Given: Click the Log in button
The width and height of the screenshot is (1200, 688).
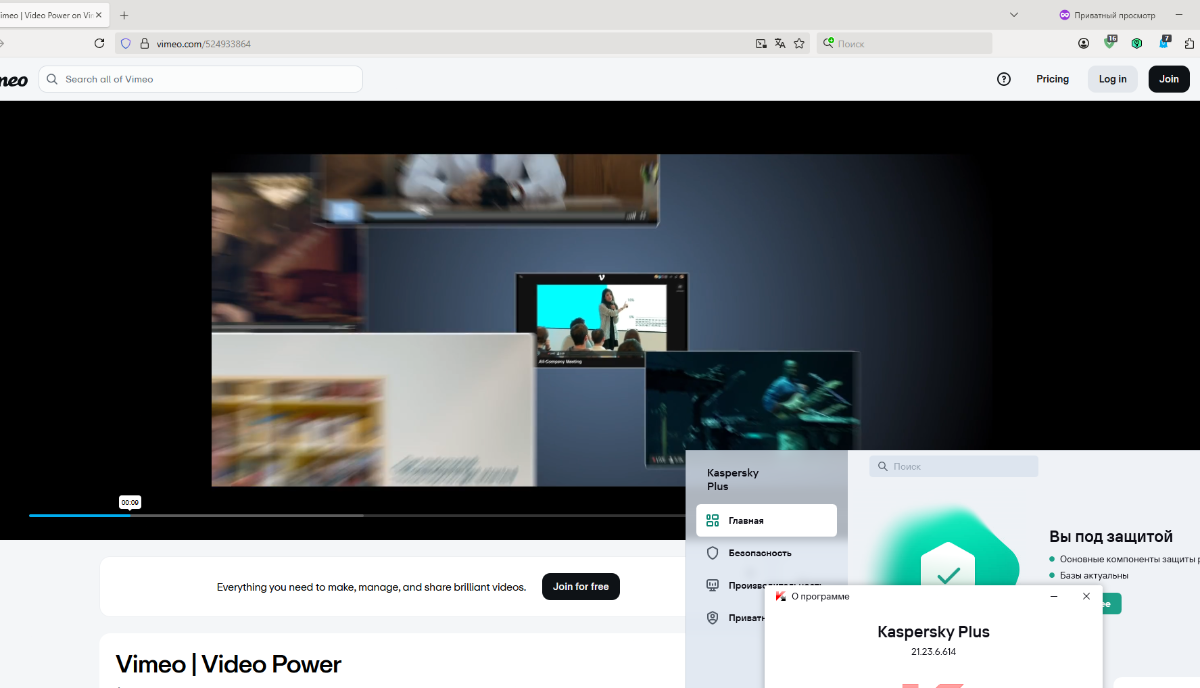Looking at the screenshot, I should [1113, 79].
